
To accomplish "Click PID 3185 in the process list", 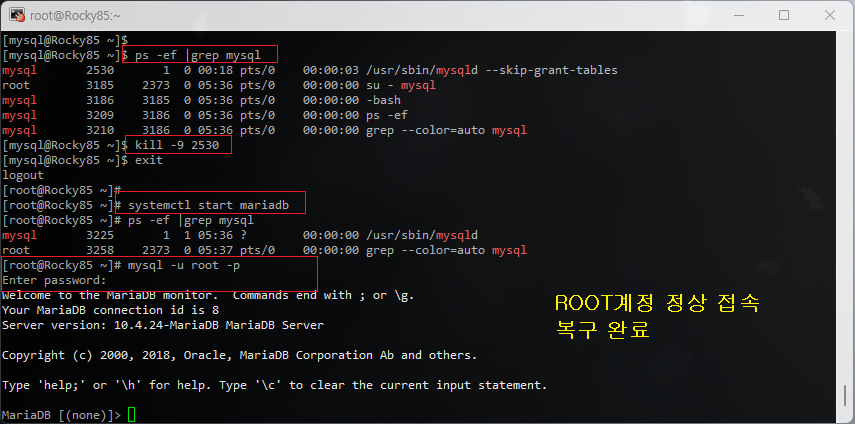I will click(x=100, y=86).
